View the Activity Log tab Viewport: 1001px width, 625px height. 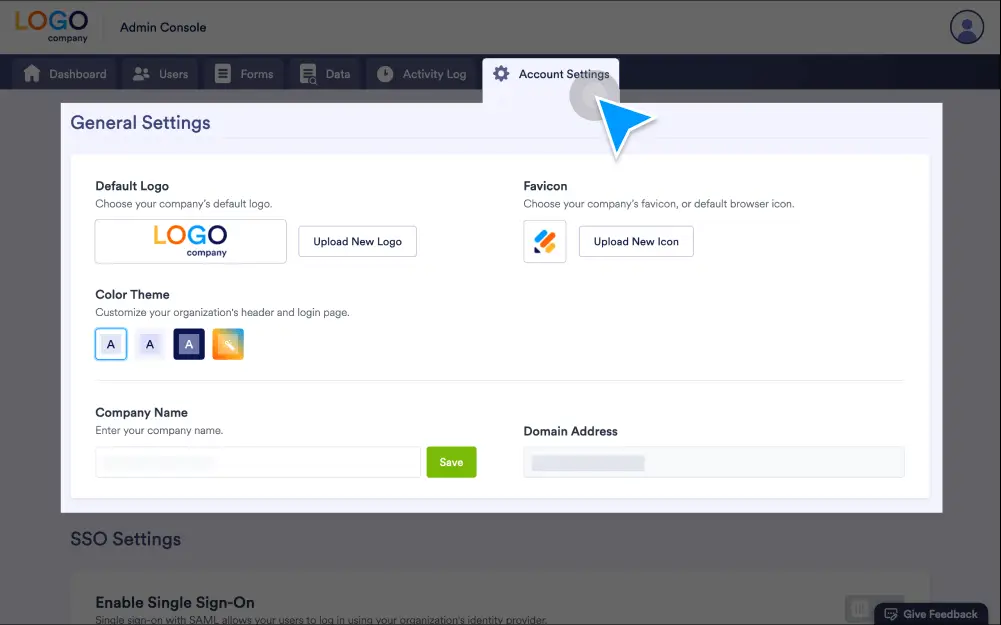[421, 74]
